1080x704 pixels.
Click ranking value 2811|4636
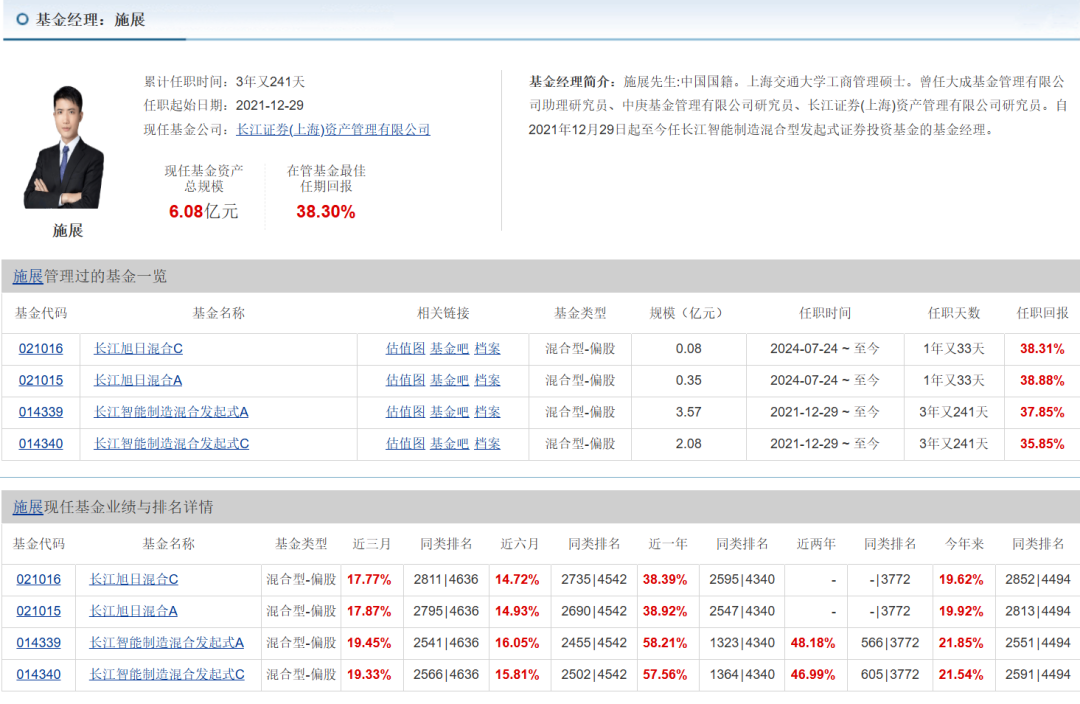pos(446,579)
